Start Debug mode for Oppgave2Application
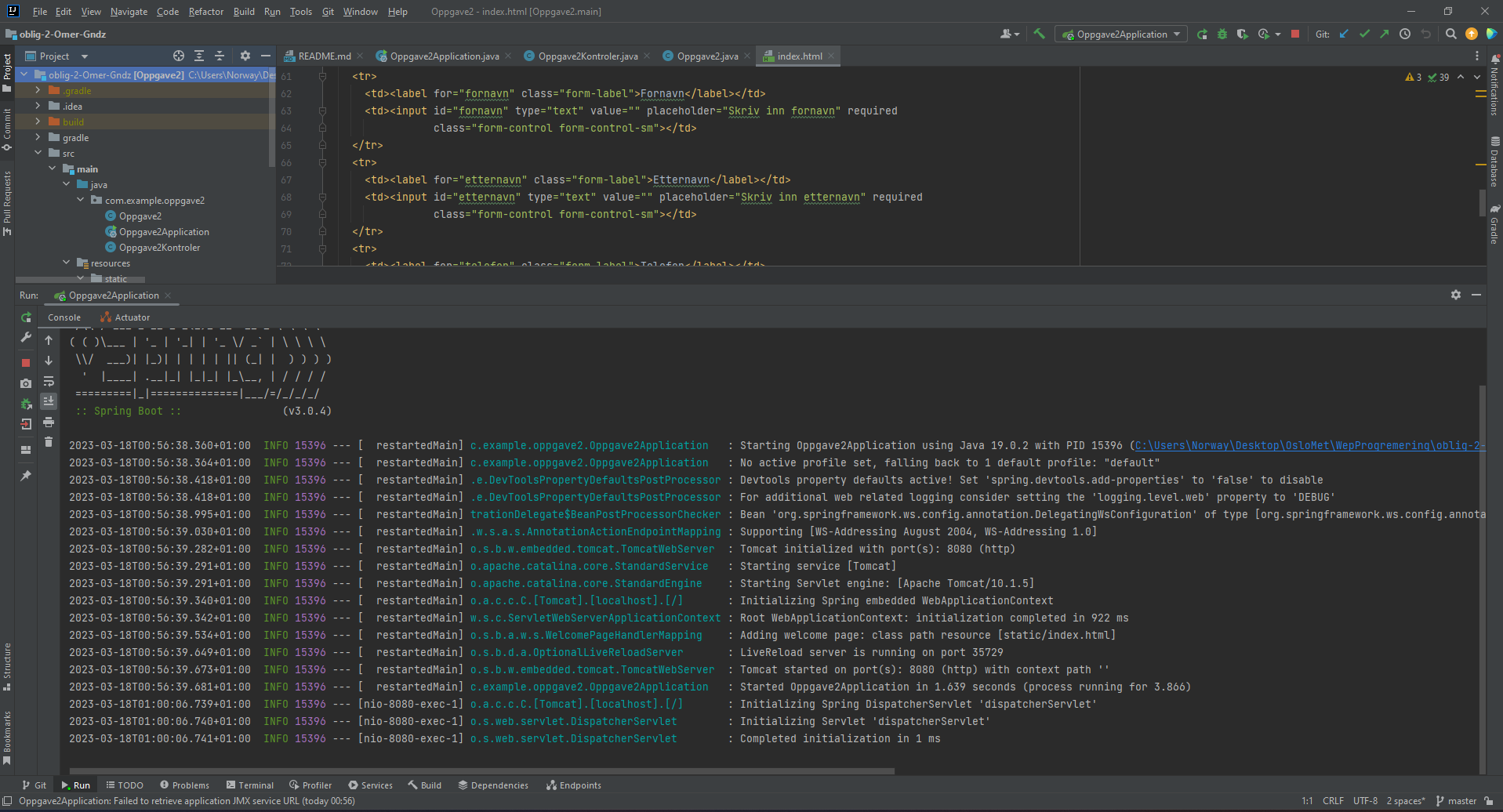Screen dimensions: 1503x812 (x=1222, y=34)
